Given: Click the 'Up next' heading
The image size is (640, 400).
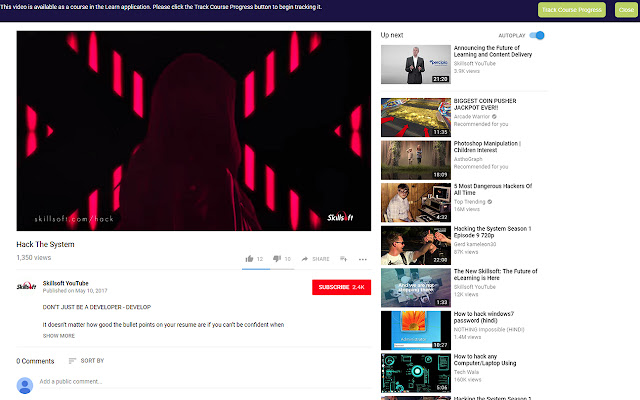Looking at the screenshot, I should [x=392, y=35].
